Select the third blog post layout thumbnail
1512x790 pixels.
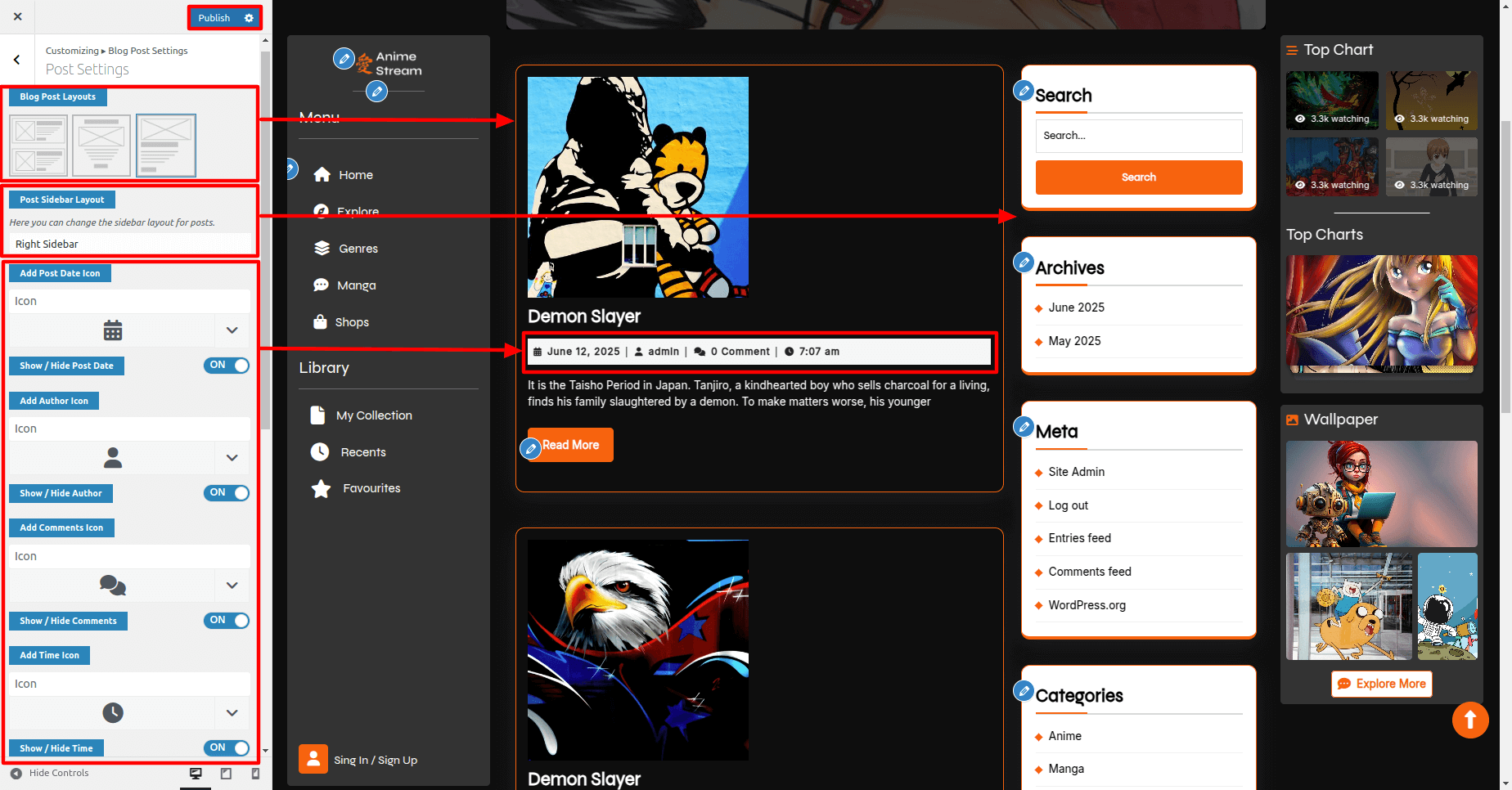[166, 146]
